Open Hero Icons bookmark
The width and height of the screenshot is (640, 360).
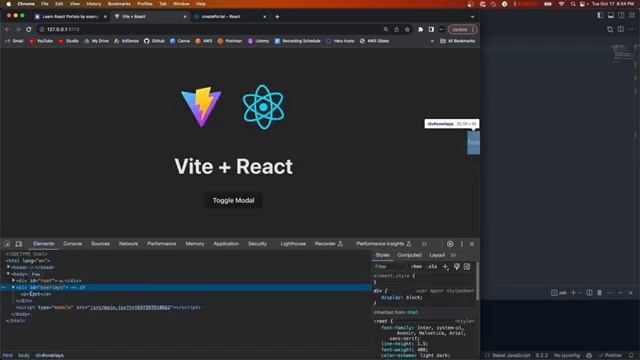click(340, 41)
